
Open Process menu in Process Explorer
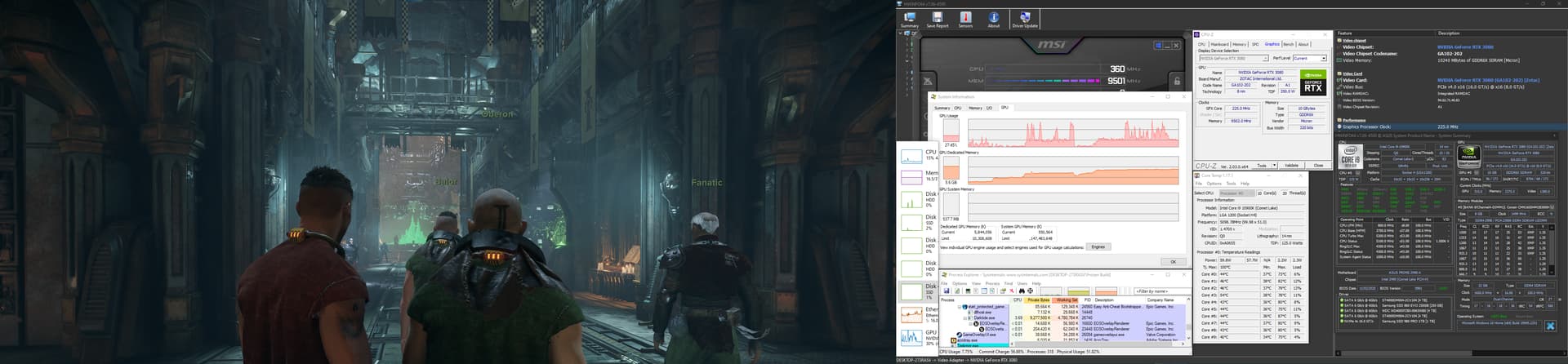click(x=992, y=284)
